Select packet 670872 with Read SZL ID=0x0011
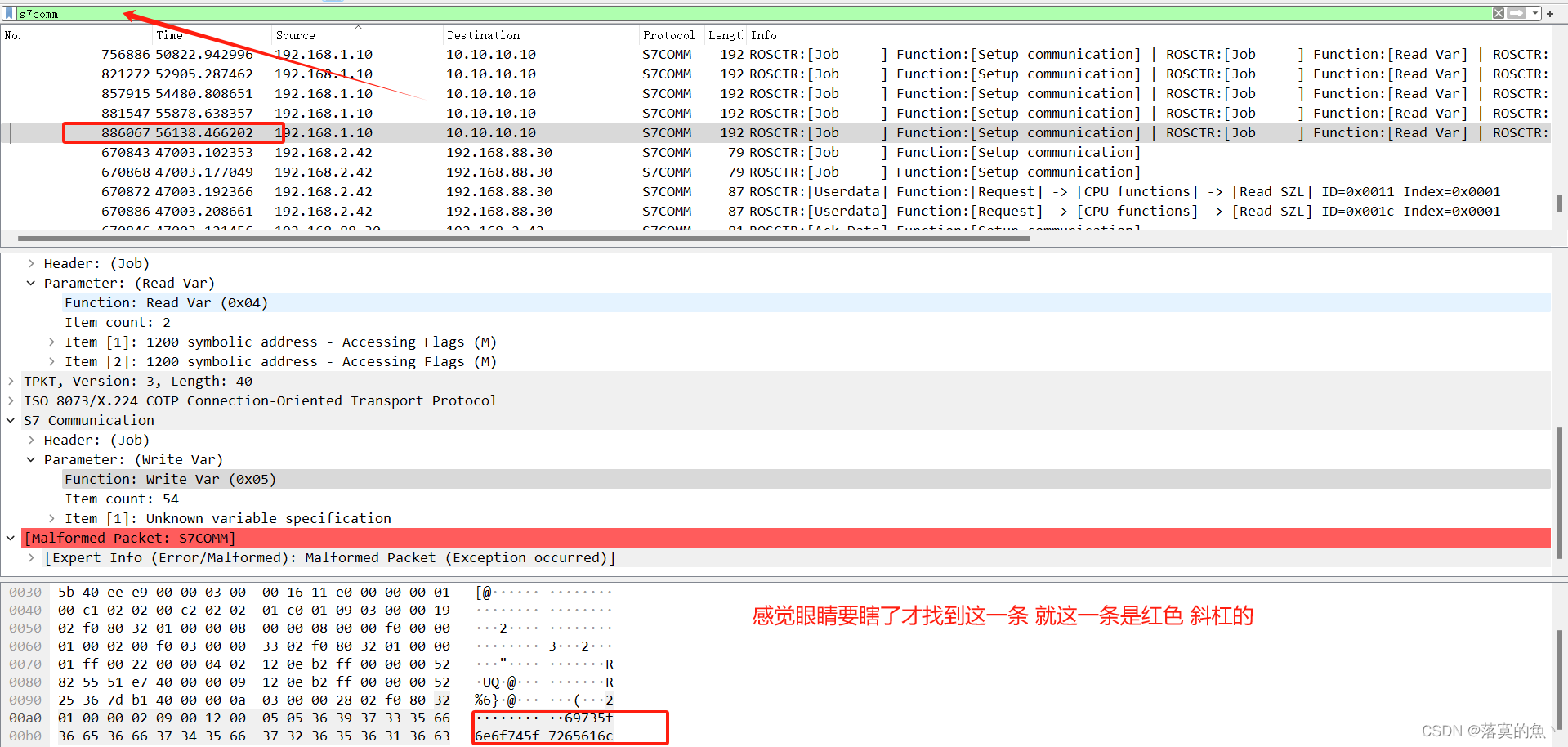The height and width of the screenshot is (747, 1568). tap(776, 191)
